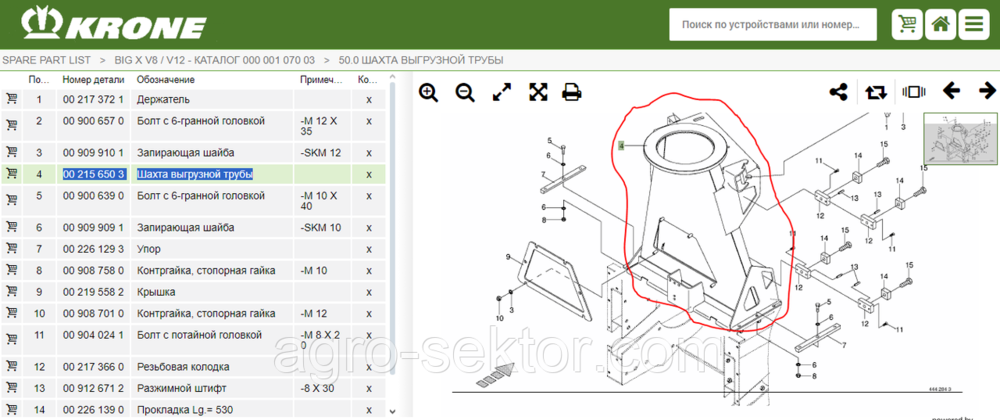Select part number 00 217 366 0
The image size is (1000, 420).
coord(93,367)
